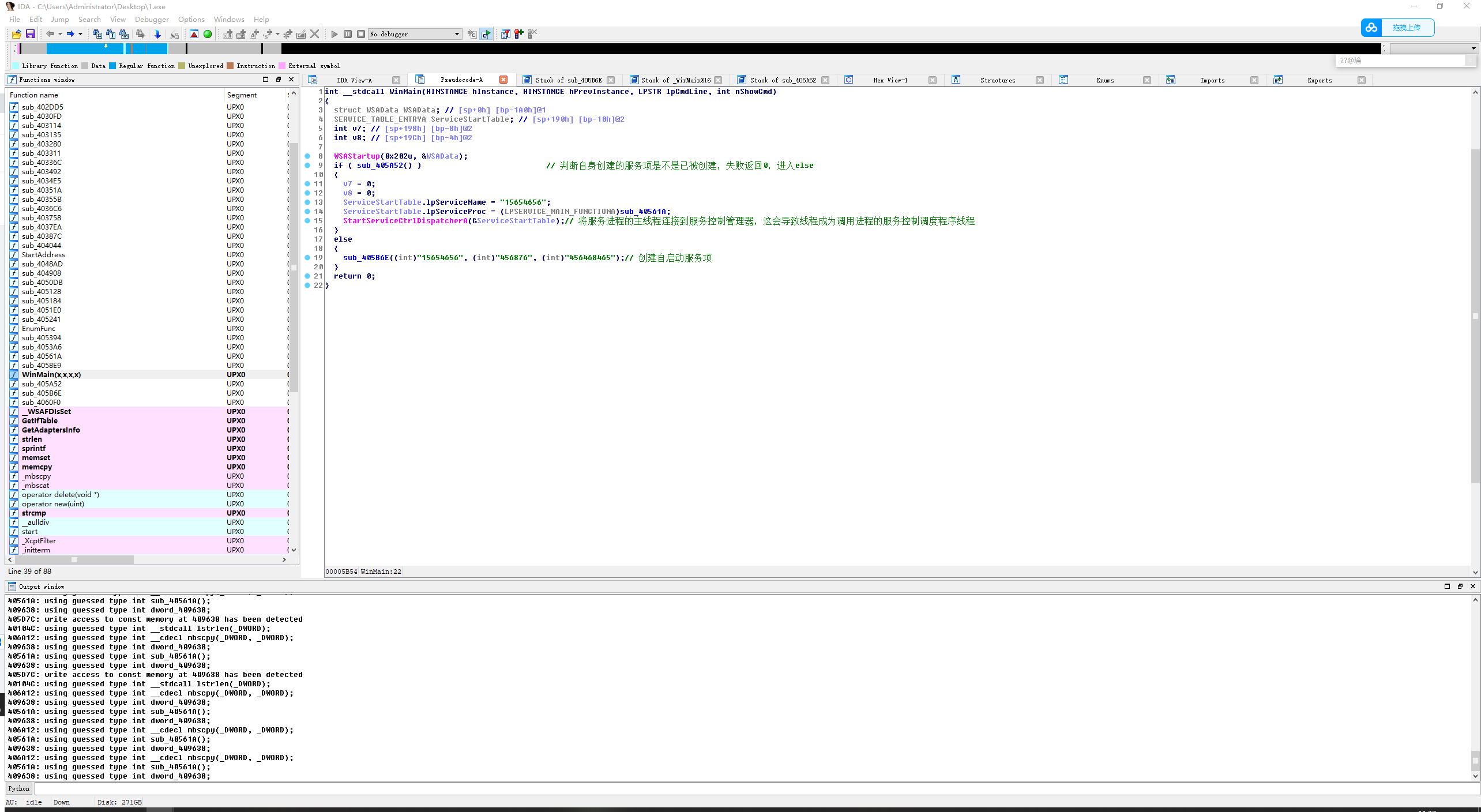
Task: Click the Python console button
Action: tap(18, 788)
